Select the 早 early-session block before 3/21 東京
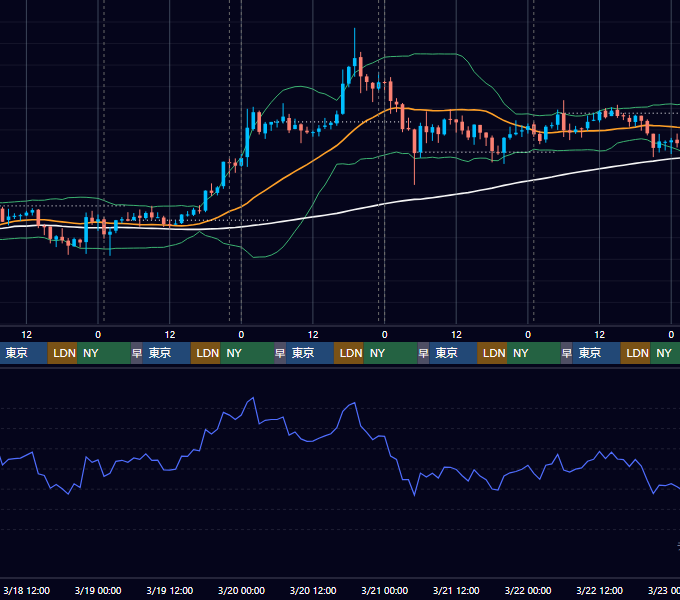This screenshot has width=680, height=600. click(x=423, y=353)
